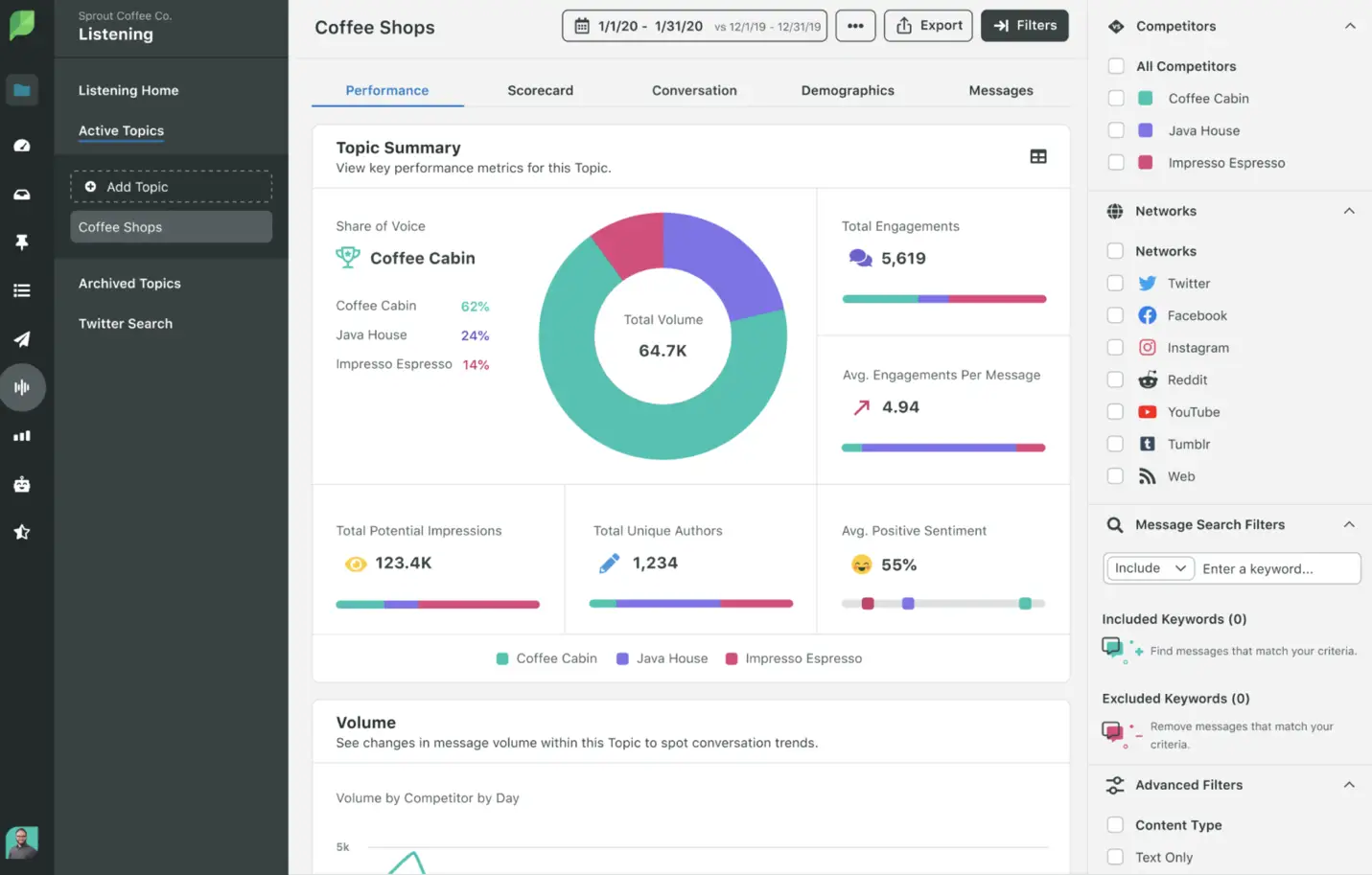Collapse the Networks section chevron

tap(1349, 211)
